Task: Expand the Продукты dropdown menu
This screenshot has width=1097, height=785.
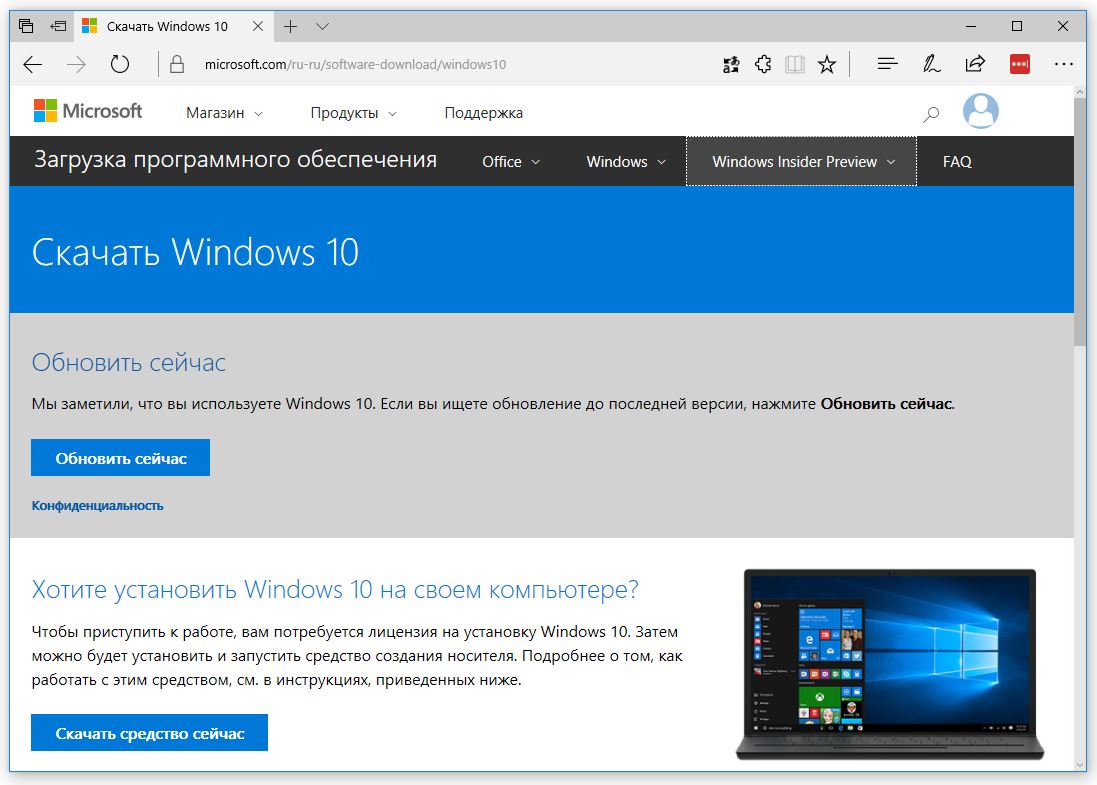Action: tap(353, 113)
